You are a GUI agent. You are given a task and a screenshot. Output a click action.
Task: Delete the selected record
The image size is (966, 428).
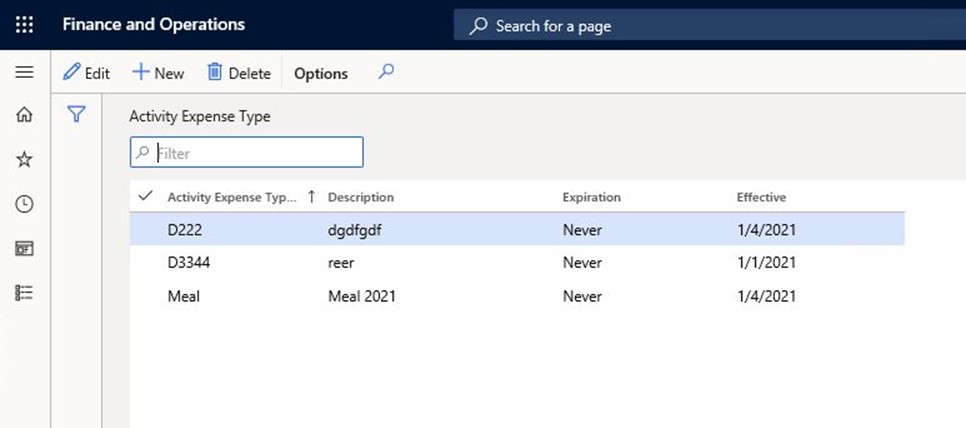tap(238, 73)
